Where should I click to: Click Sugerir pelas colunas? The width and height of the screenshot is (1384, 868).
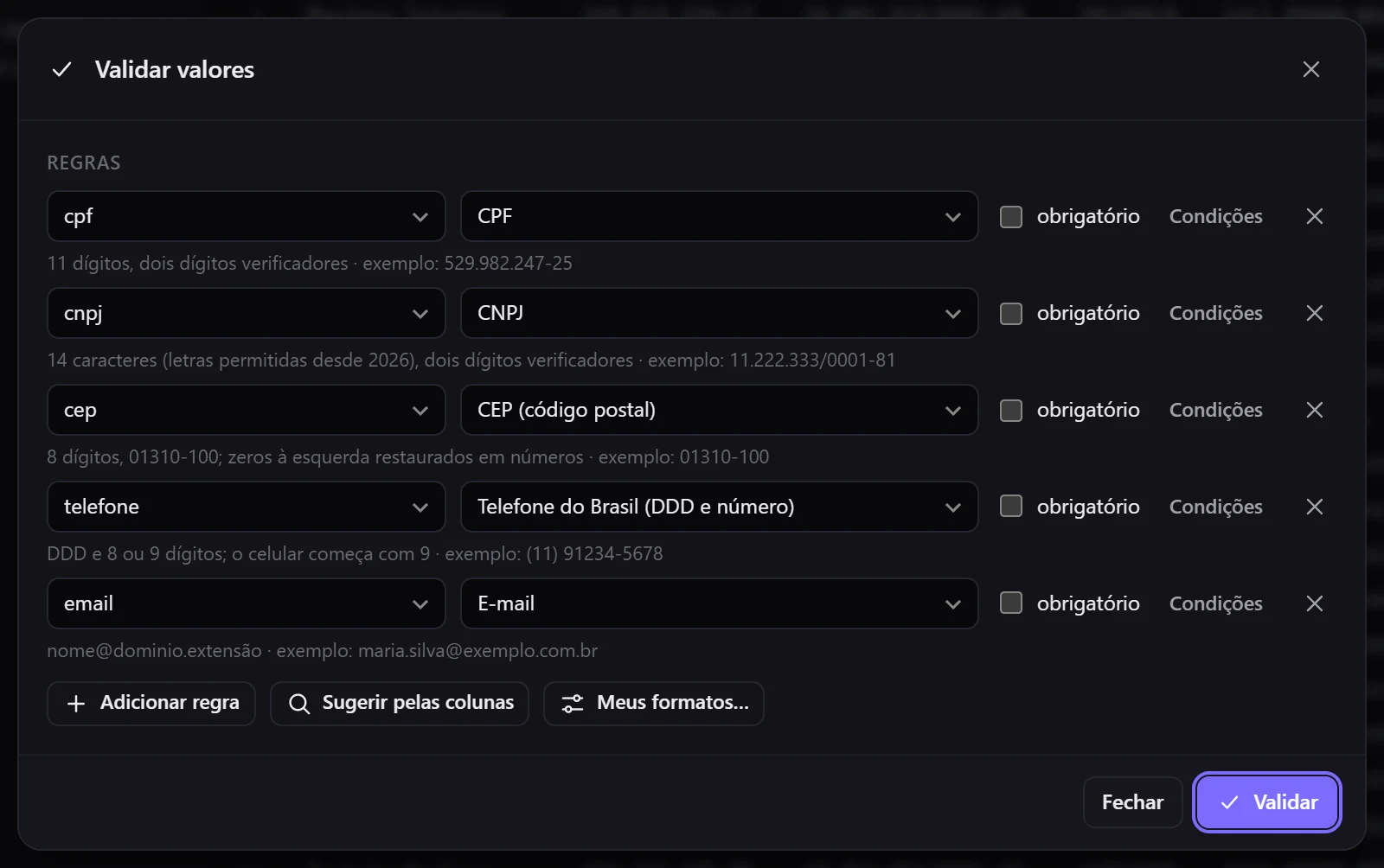[x=400, y=704]
